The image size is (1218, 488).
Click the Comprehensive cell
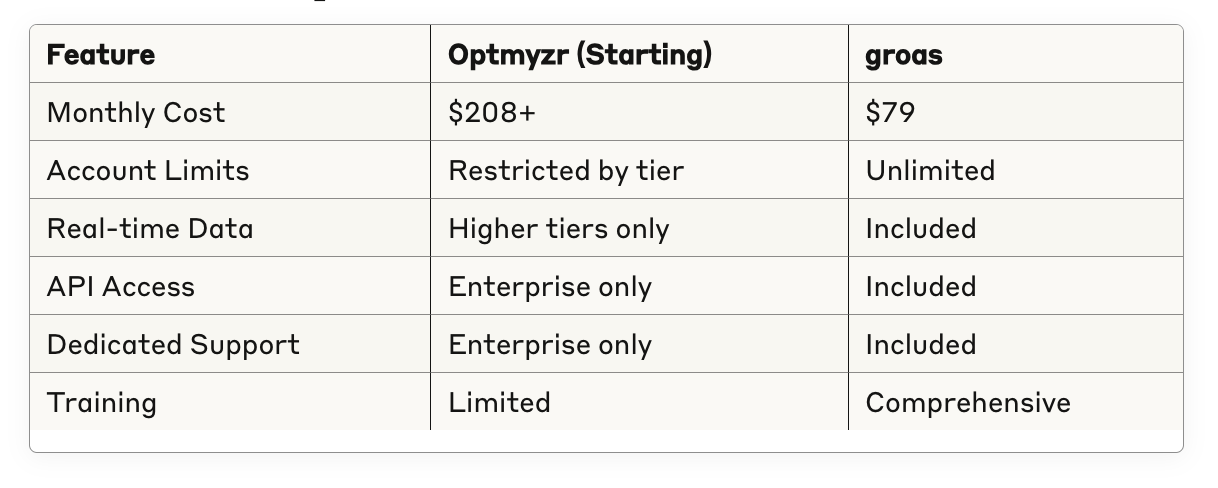click(x=968, y=403)
